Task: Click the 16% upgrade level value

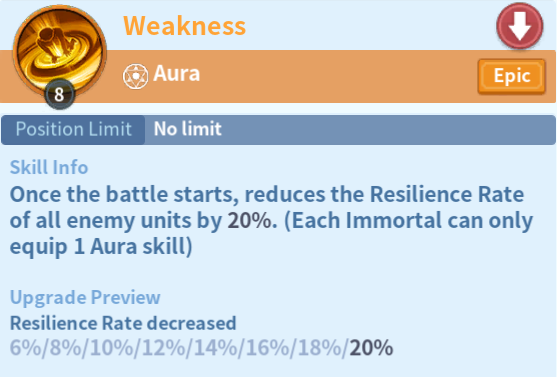Action: tap(268, 348)
